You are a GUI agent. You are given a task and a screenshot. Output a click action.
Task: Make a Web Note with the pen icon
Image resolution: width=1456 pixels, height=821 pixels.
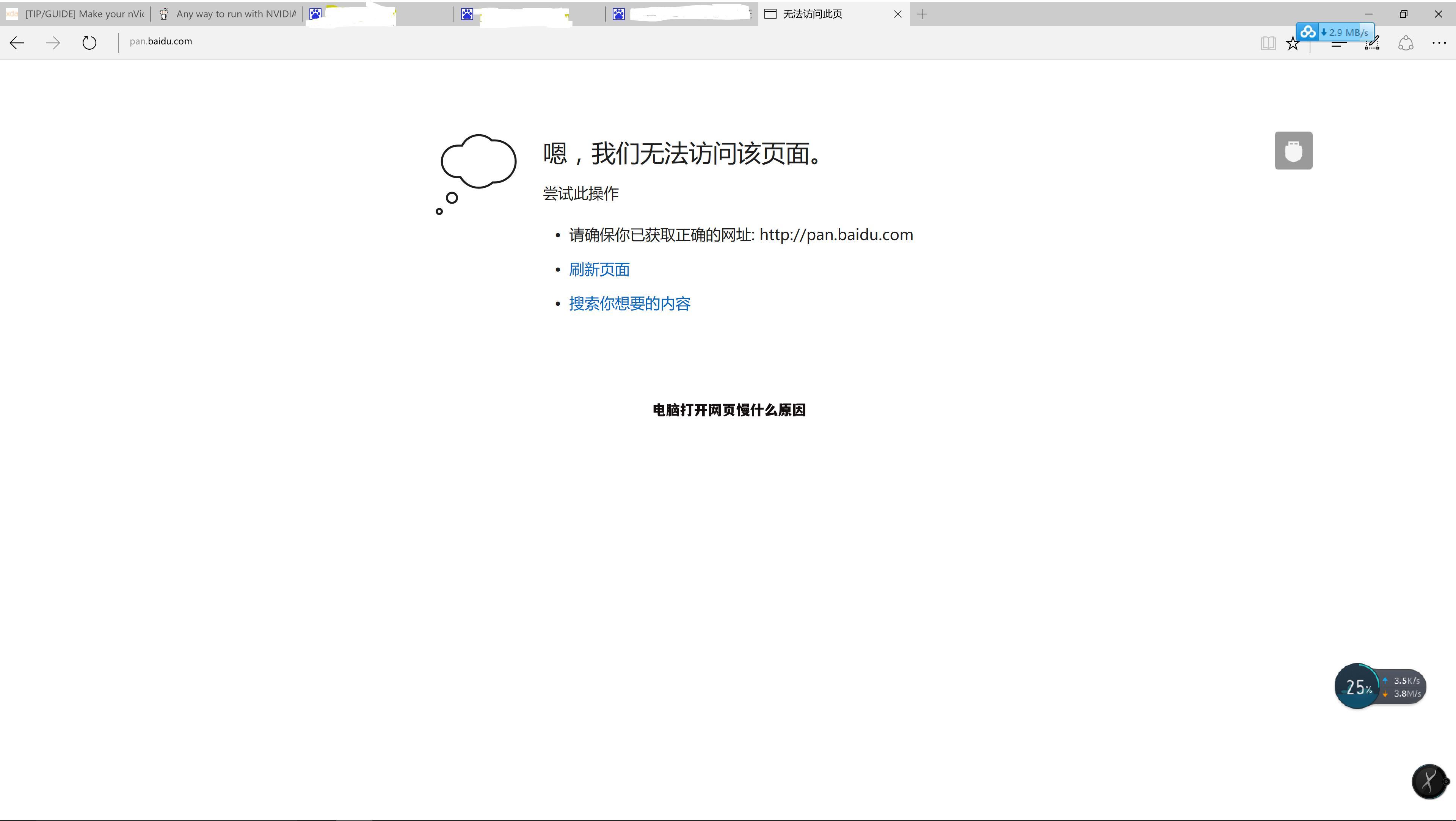1372,44
